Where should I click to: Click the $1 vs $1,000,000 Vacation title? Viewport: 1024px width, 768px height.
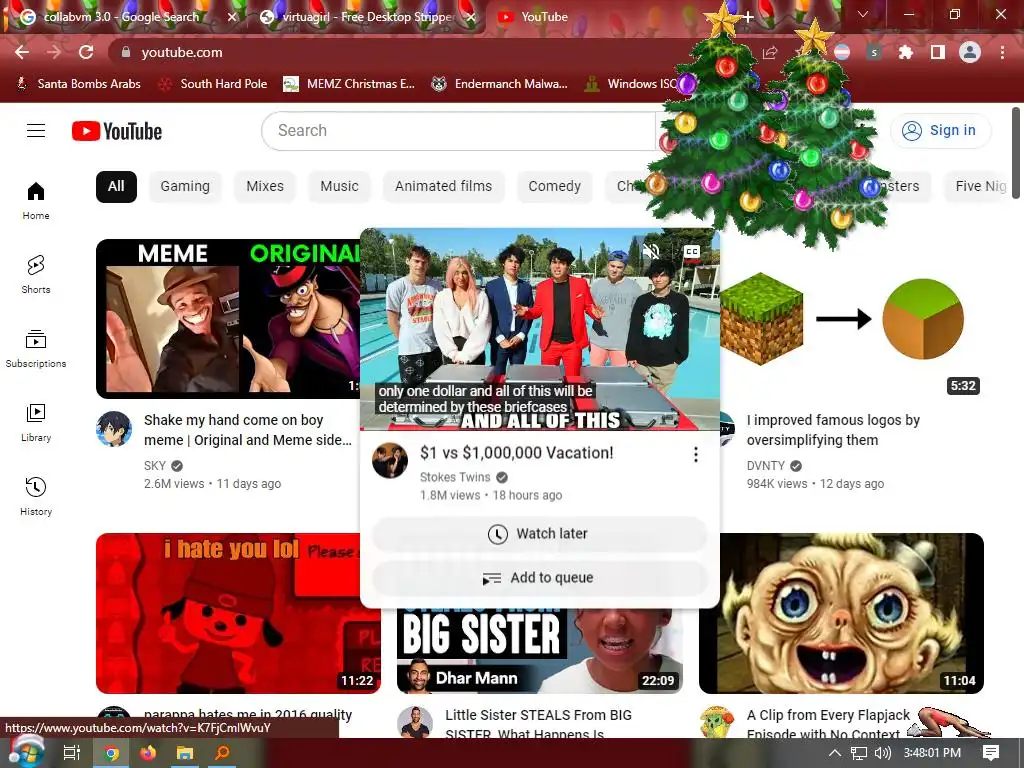coord(517,453)
